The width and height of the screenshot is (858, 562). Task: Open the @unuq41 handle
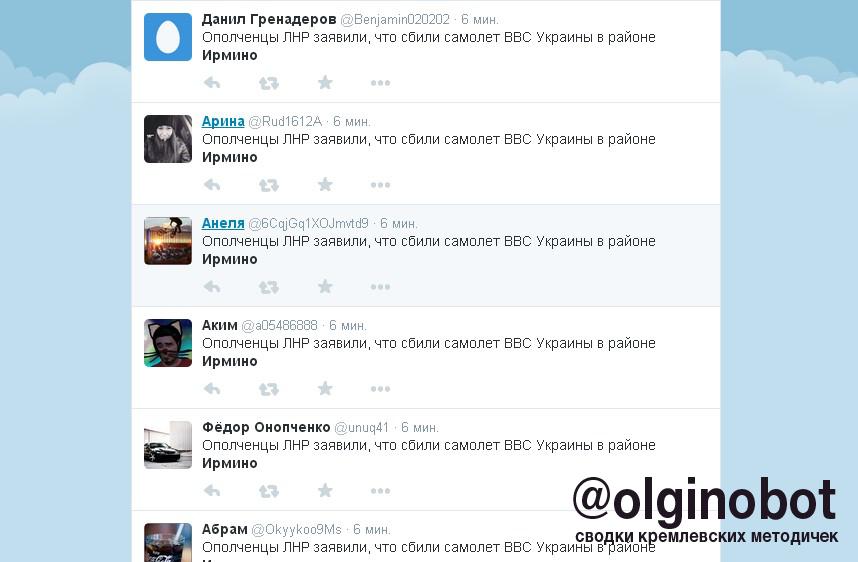pos(361,427)
